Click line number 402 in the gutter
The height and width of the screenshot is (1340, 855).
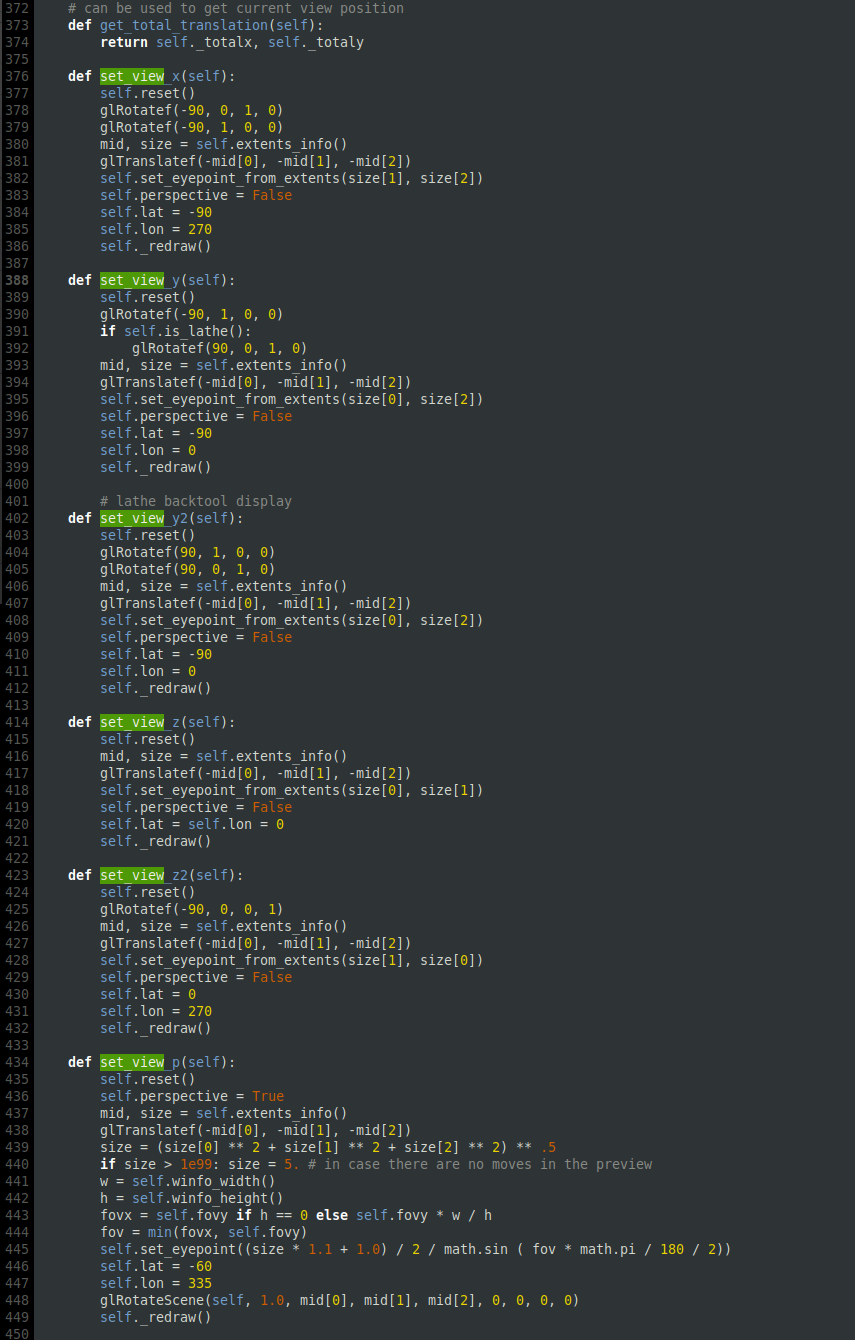16,518
